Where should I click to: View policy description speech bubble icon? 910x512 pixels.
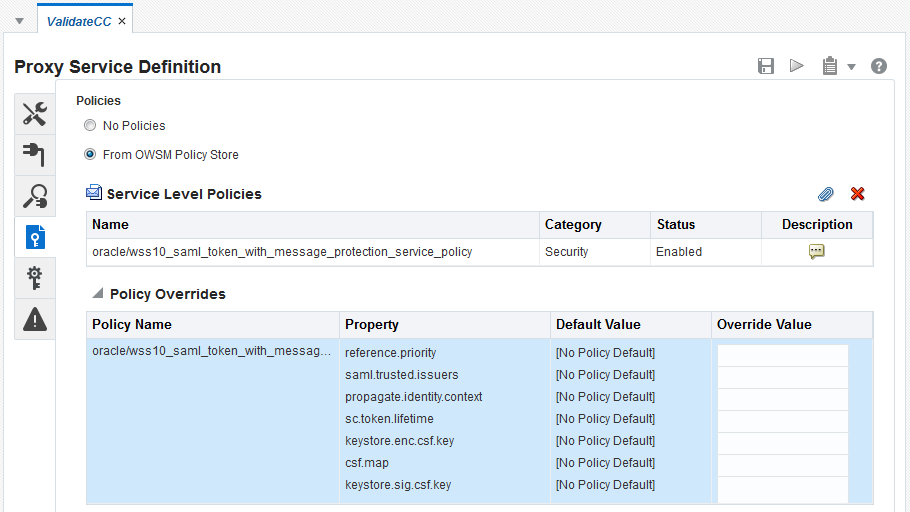(x=817, y=251)
